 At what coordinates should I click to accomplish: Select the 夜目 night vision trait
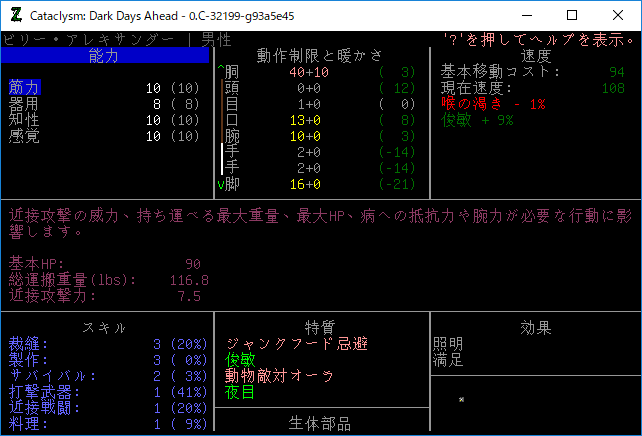[241, 392]
